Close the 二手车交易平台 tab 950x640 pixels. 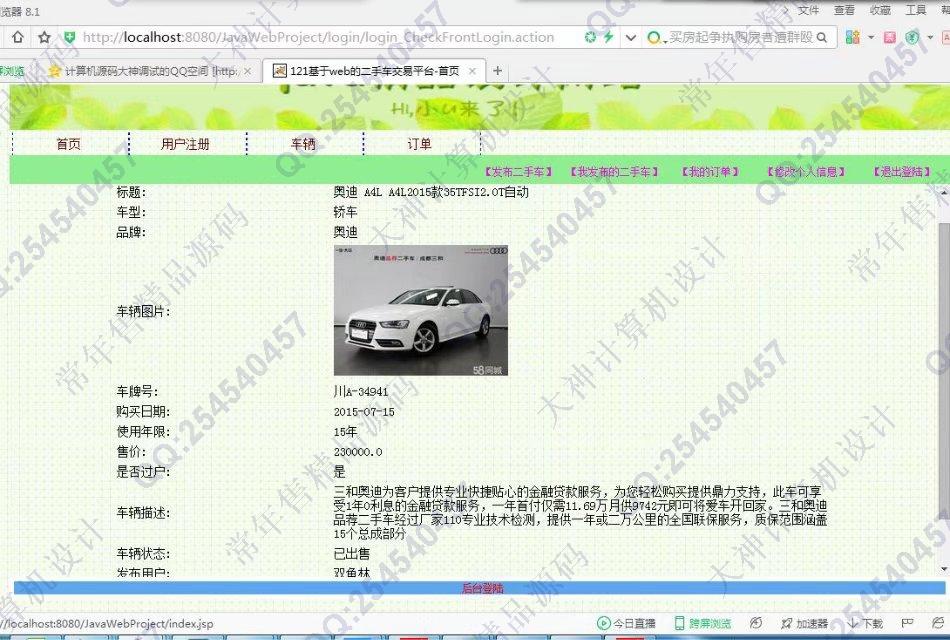coord(473,71)
